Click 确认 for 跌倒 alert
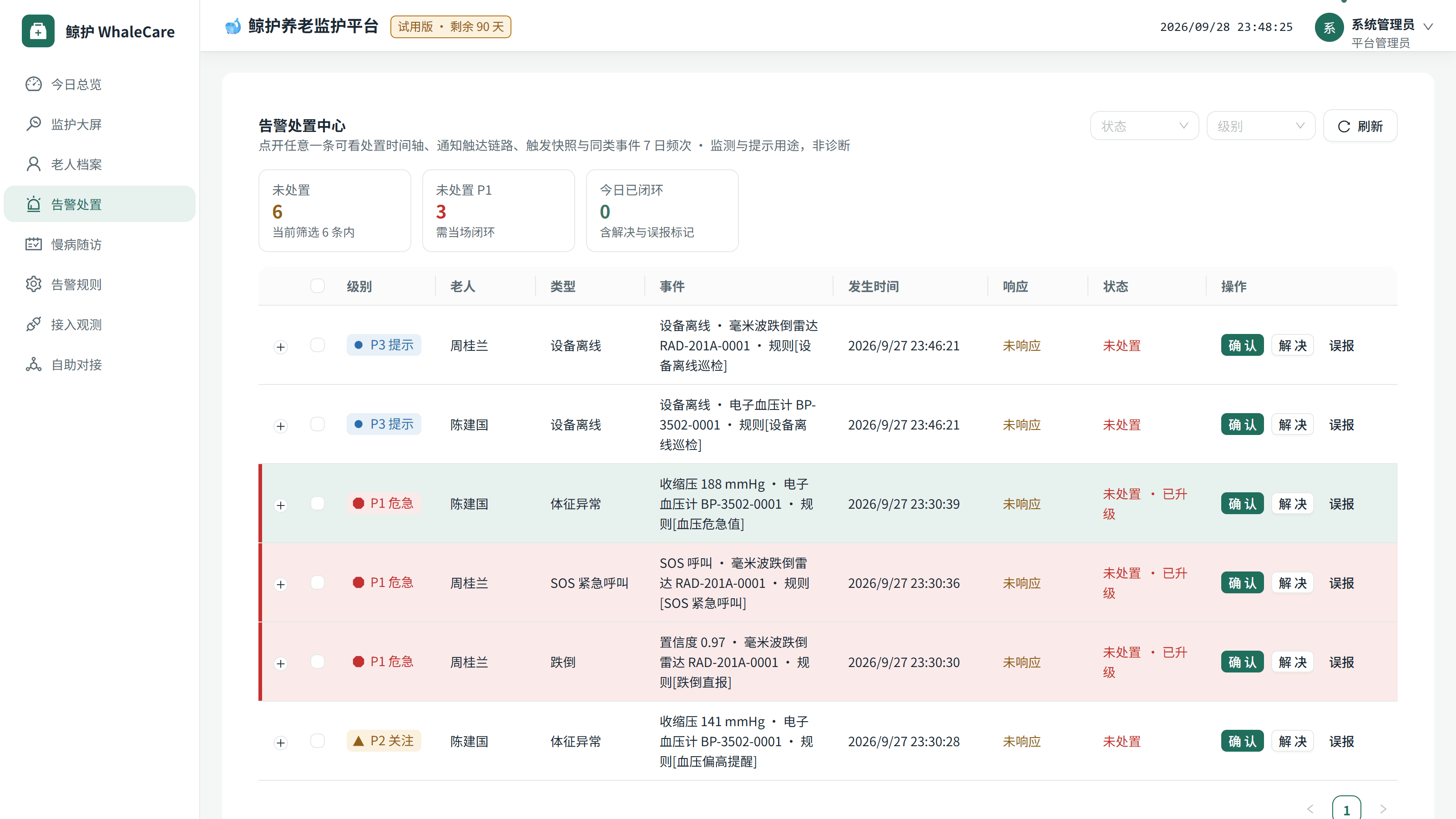Viewport: 1456px width, 819px height. [1242, 662]
